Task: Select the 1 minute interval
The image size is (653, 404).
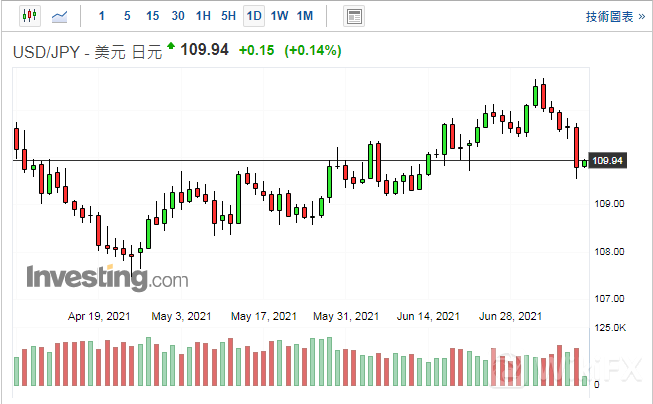Action: (101, 16)
